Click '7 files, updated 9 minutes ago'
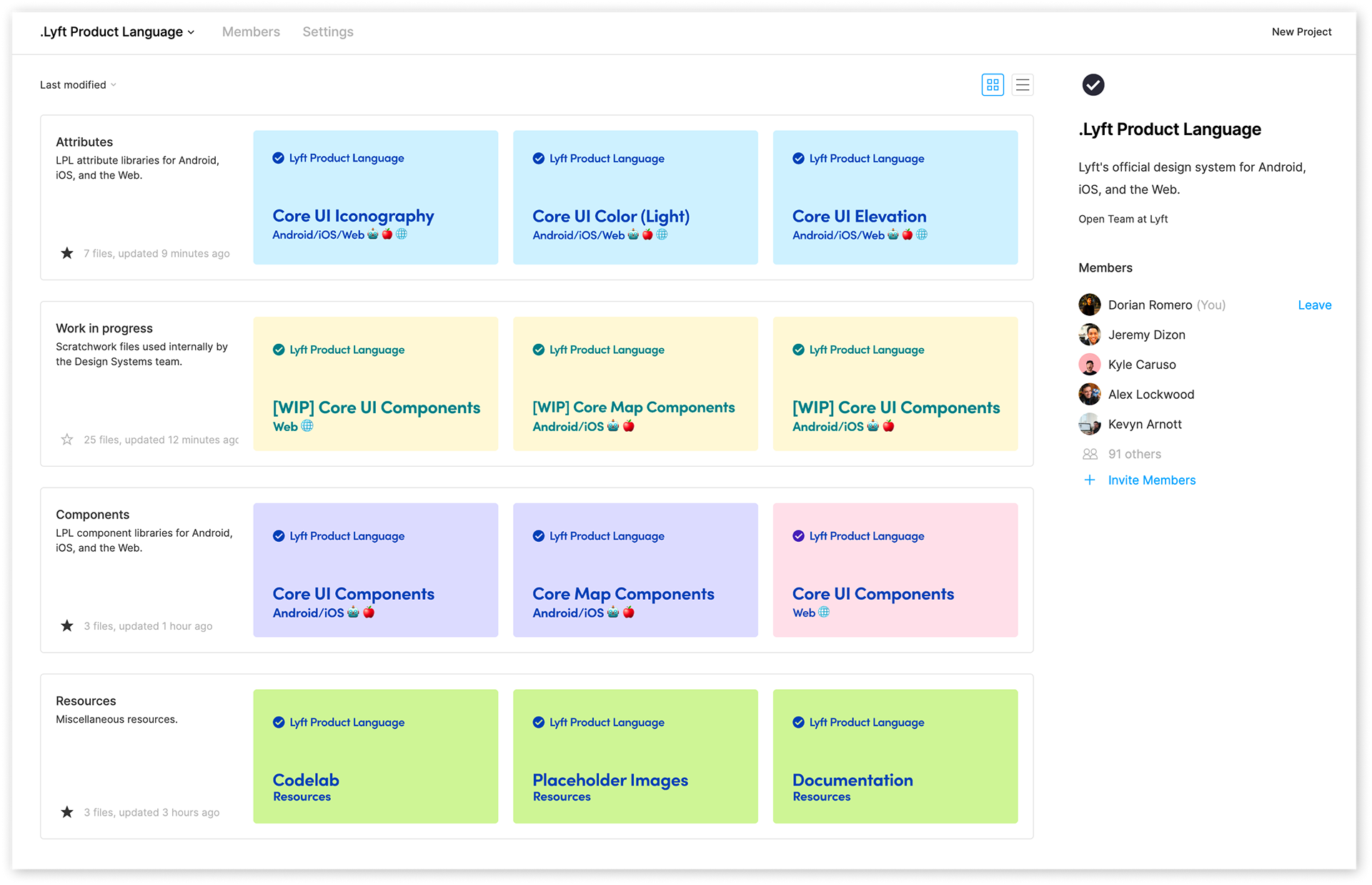The height and width of the screenshot is (885, 1372). click(x=156, y=253)
